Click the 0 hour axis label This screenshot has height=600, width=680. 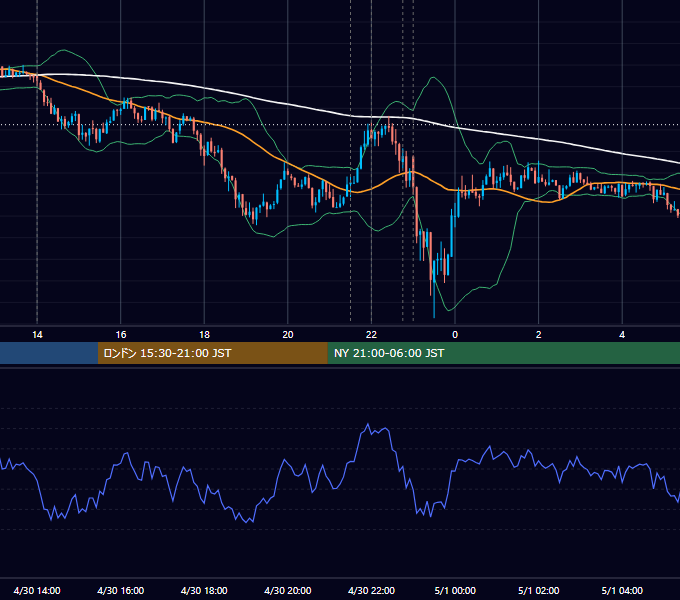(455, 335)
